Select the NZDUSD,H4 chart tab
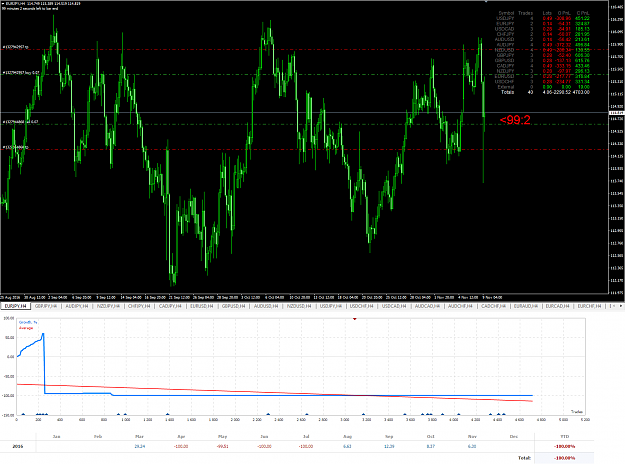The width and height of the screenshot is (625, 464). pyautogui.click(x=299, y=306)
